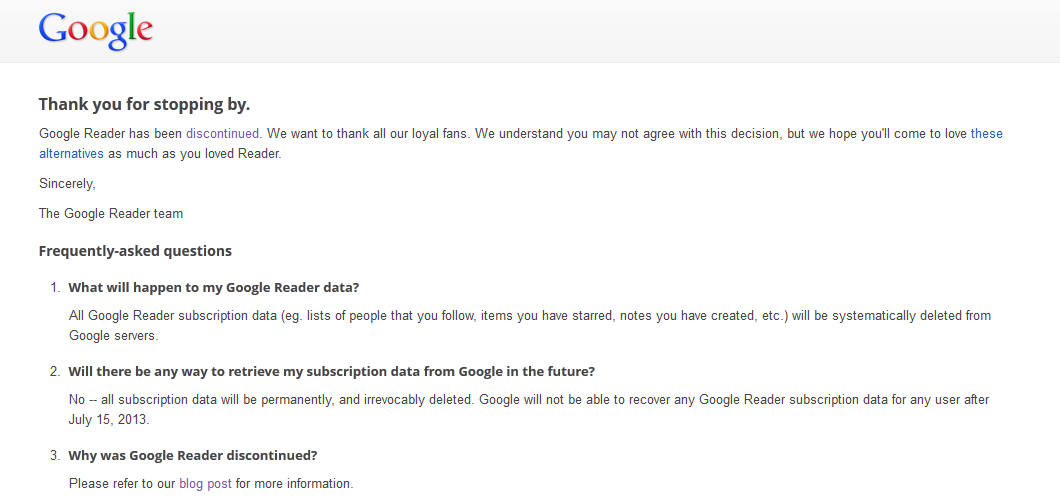Click 'Please refer to our' answer text

pos(122,483)
